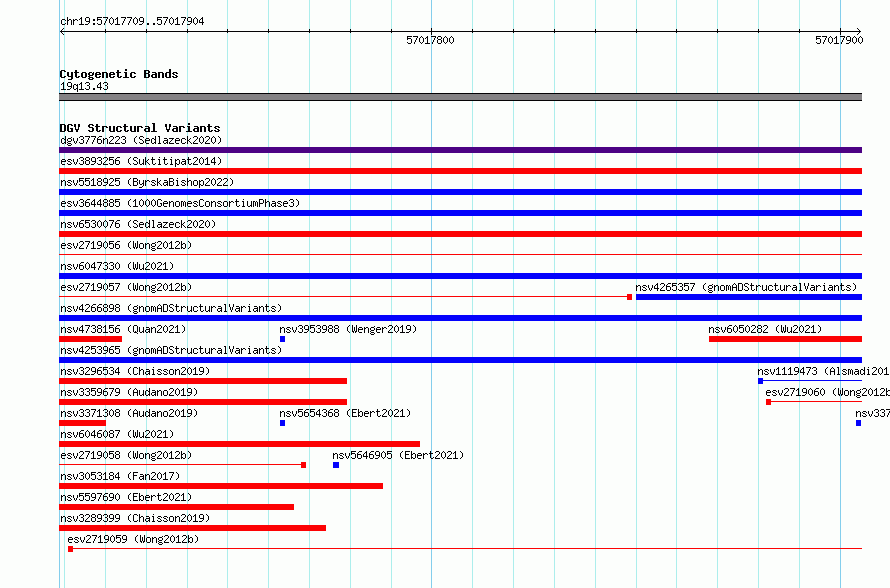Click nsv3359679 (Audano2019) label
Screen dimensions: 890x588
(x=129, y=392)
